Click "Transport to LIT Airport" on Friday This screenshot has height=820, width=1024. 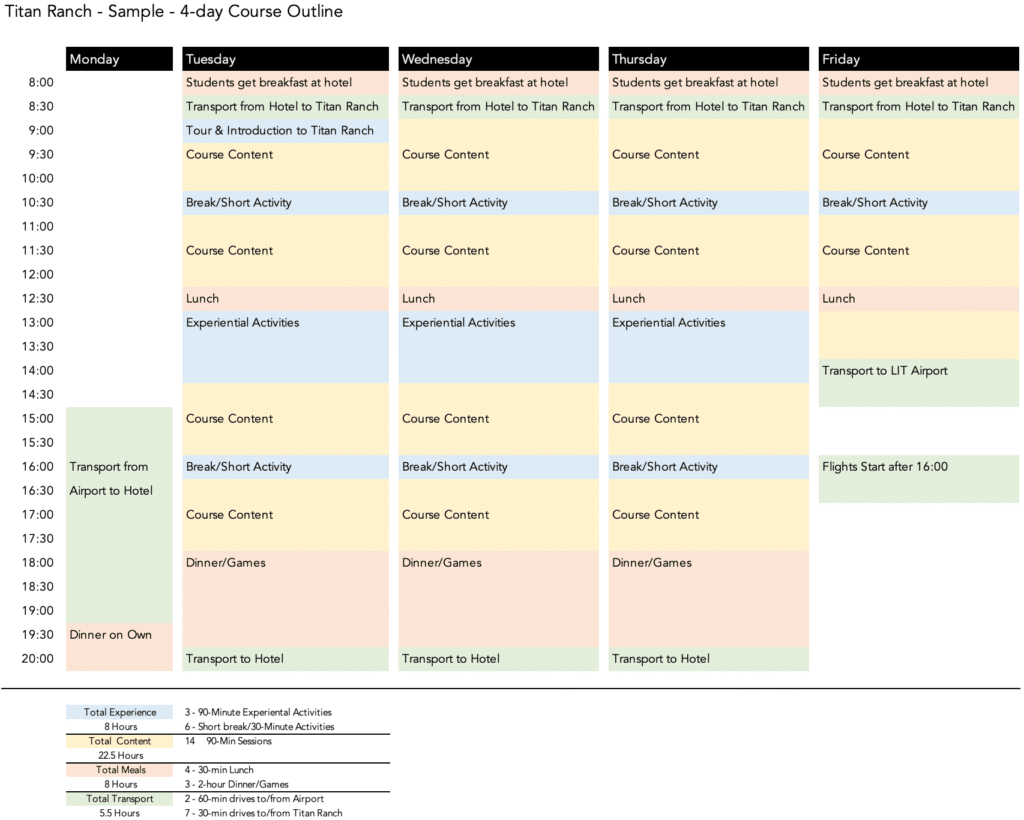click(919, 383)
